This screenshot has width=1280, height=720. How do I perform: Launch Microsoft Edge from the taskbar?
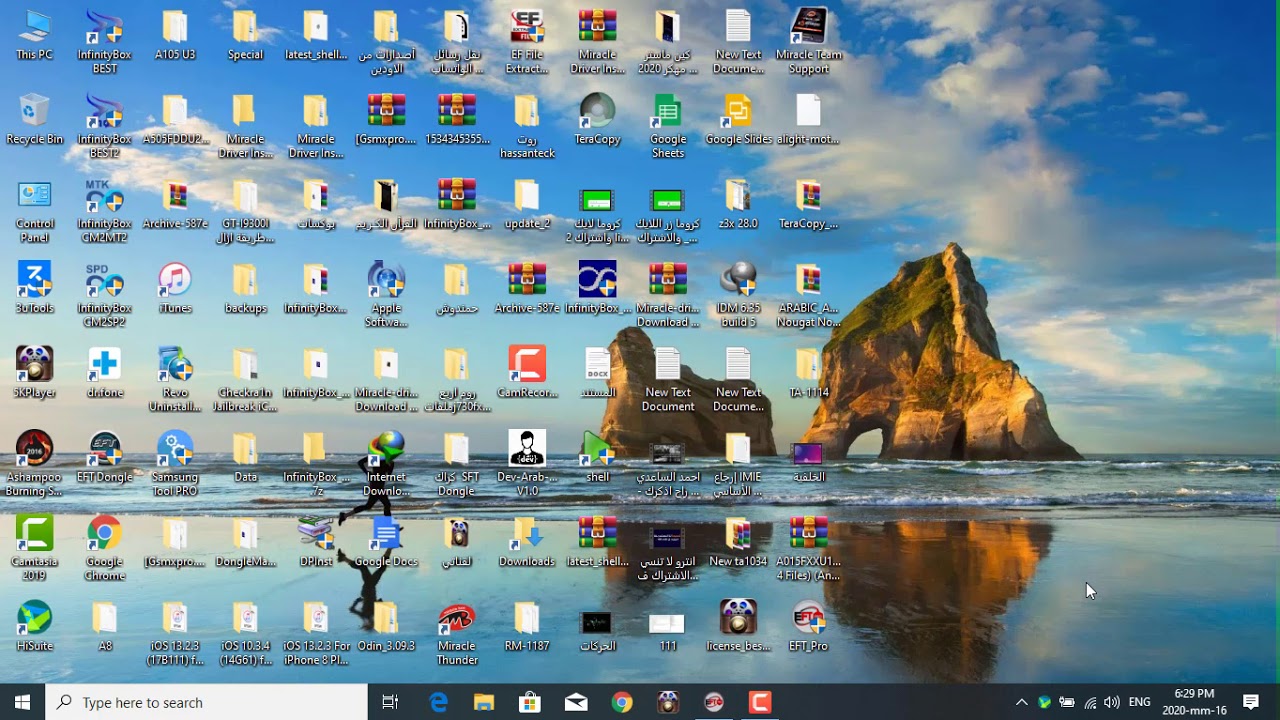coord(438,702)
